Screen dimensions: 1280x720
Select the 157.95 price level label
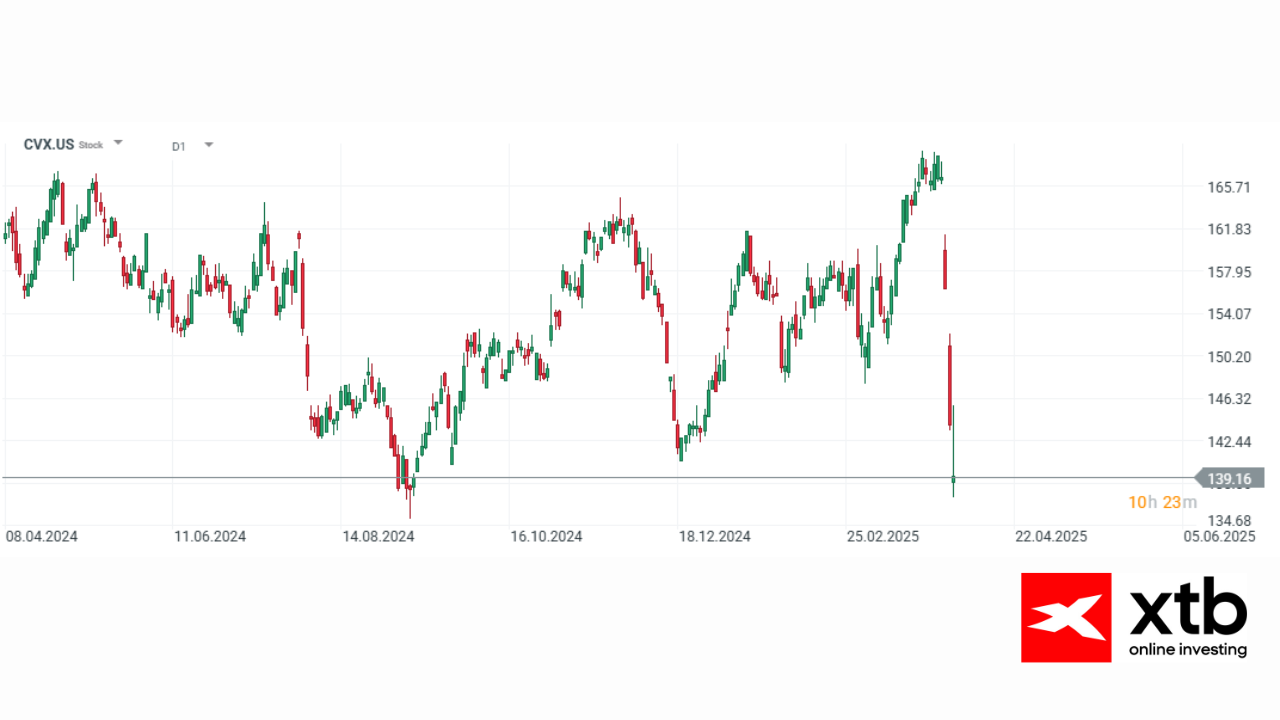pos(1229,272)
